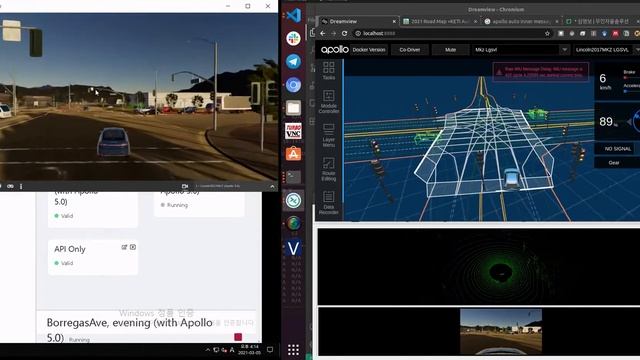Bookmark this page with the star icon
The width and height of the screenshot is (640, 360).
tap(547, 33)
